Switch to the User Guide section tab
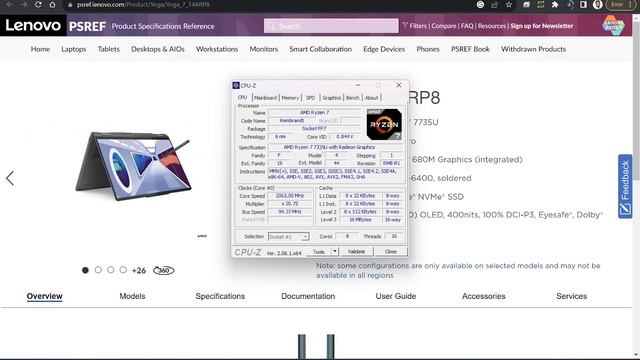This screenshot has height=360, width=640. (396, 296)
